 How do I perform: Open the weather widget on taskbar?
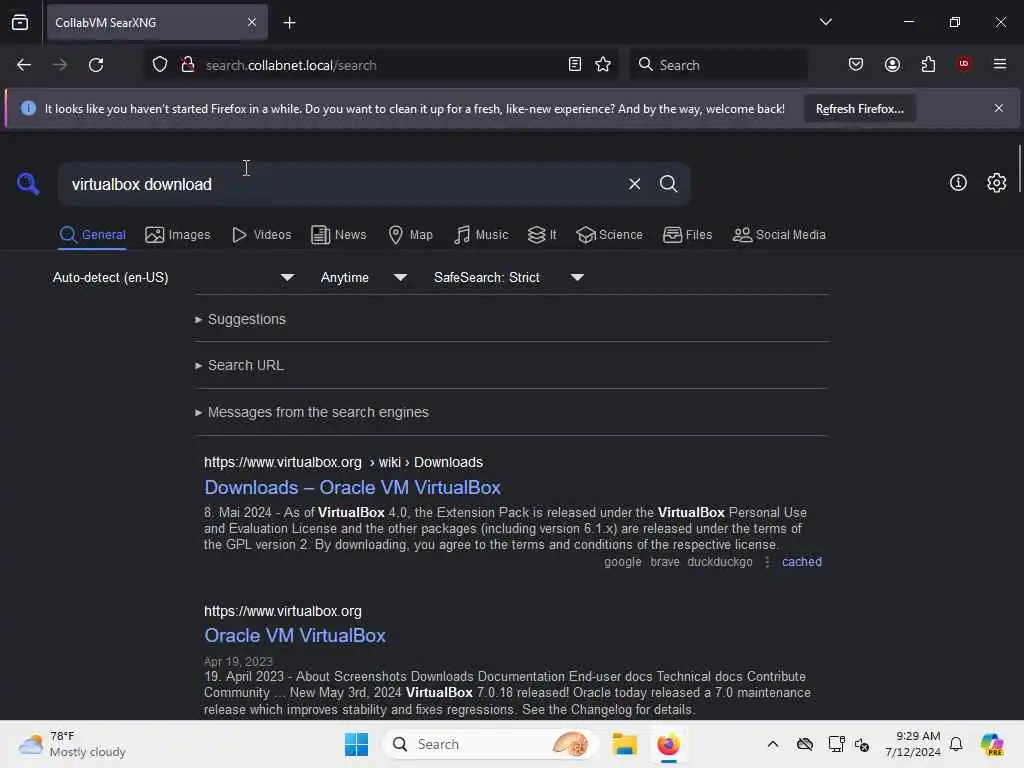click(72, 744)
